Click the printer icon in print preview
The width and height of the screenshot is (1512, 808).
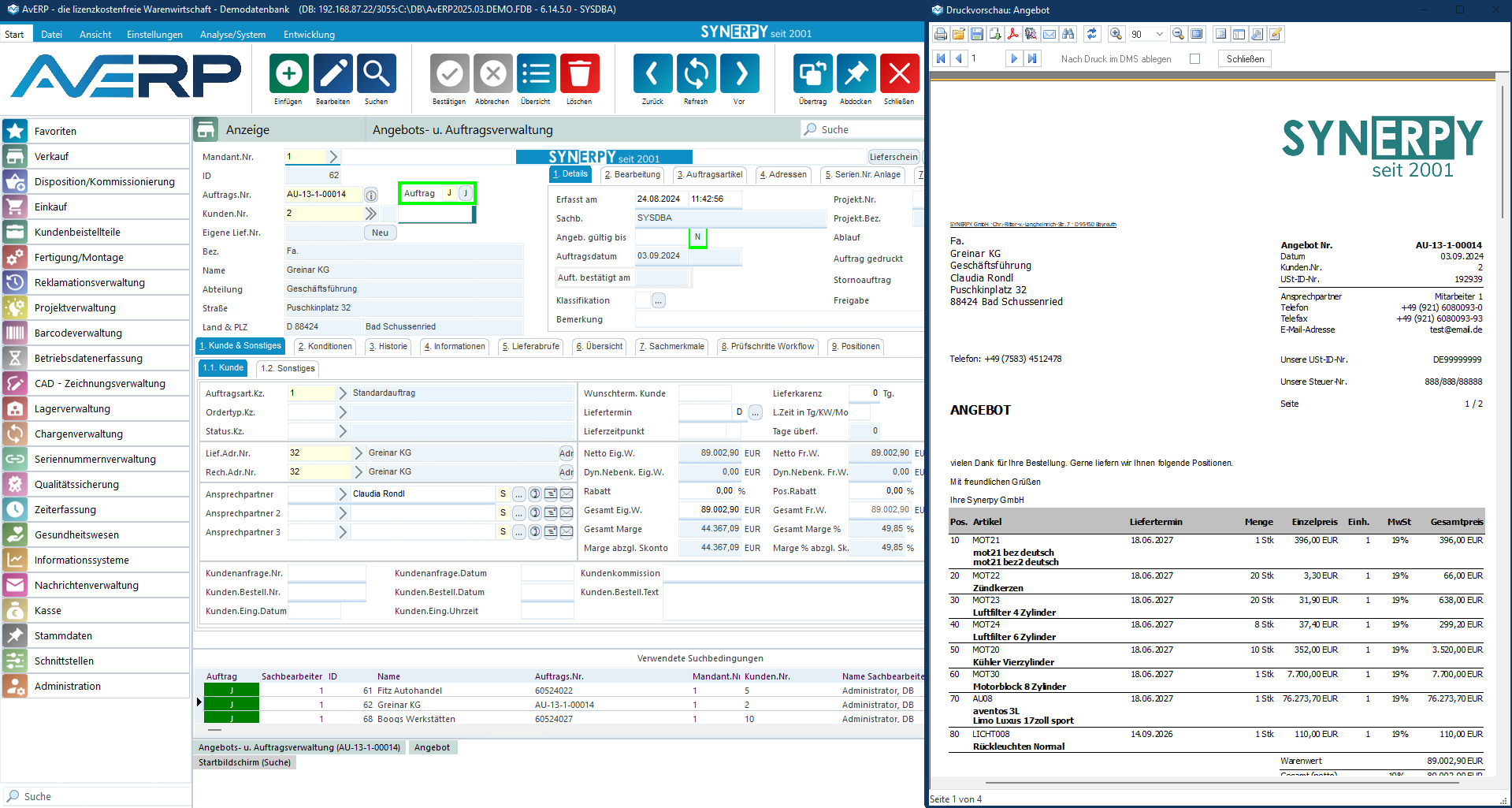(941, 34)
